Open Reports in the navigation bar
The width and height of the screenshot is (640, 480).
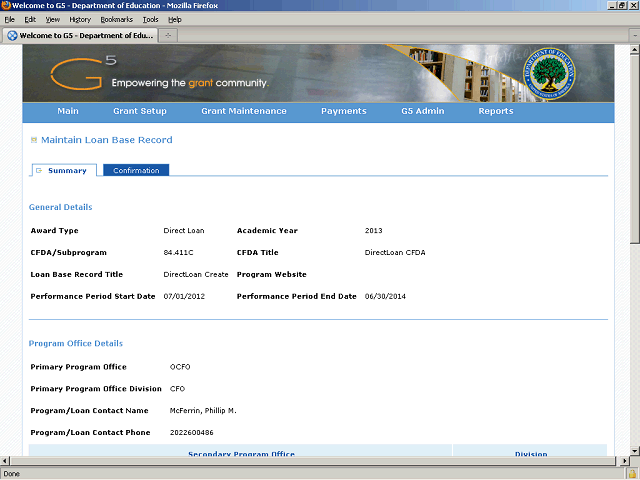(x=496, y=111)
